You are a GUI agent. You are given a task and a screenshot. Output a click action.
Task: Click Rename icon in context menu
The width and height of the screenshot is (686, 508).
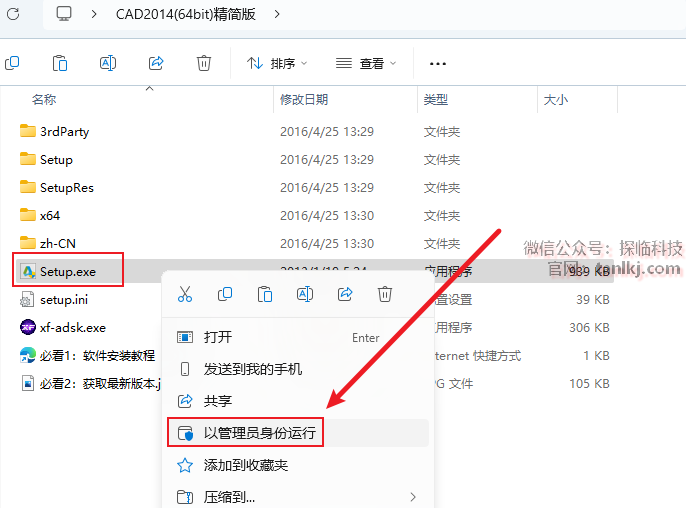(x=305, y=294)
